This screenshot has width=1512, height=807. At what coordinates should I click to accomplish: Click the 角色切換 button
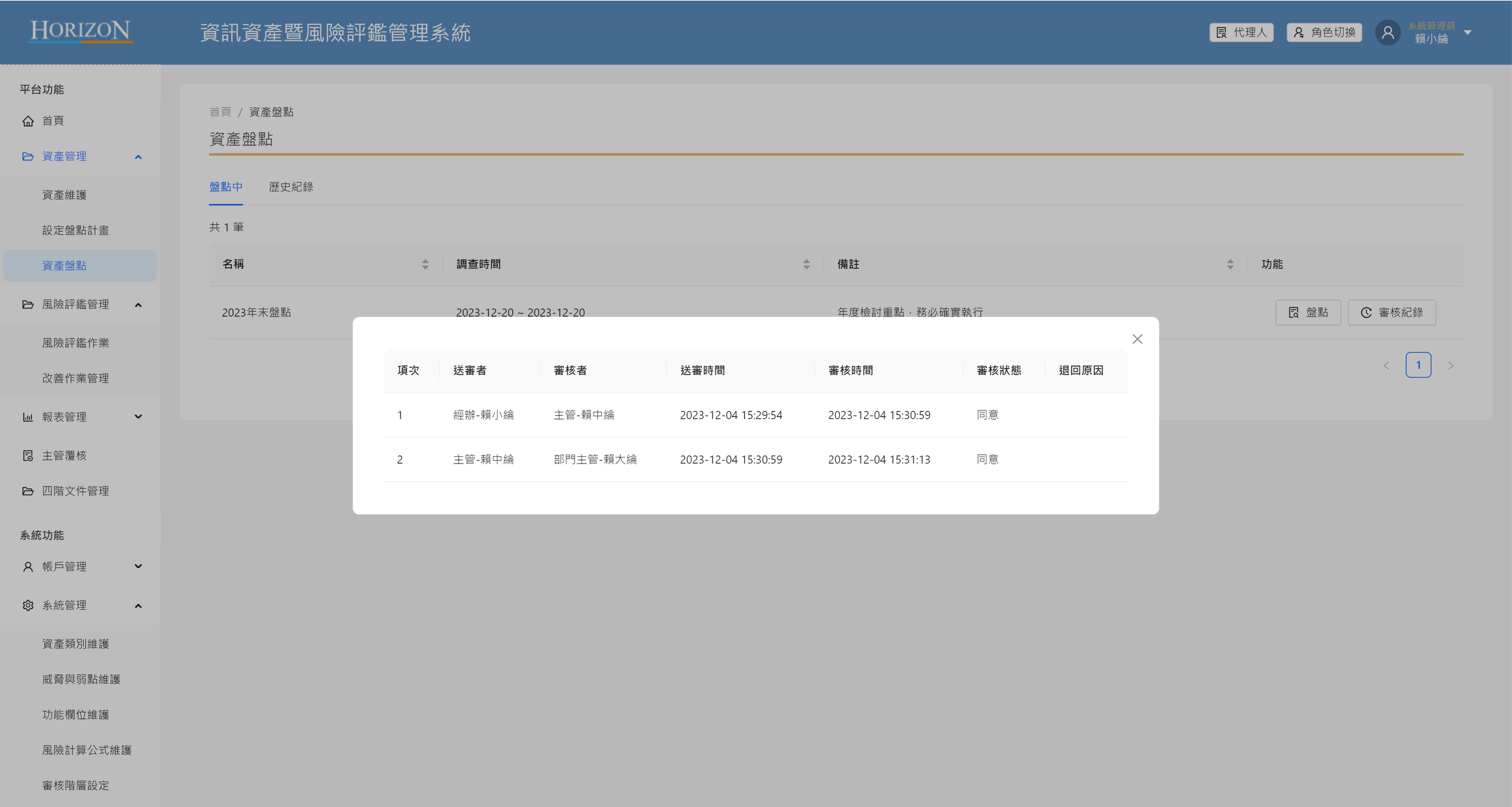[x=1324, y=32]
